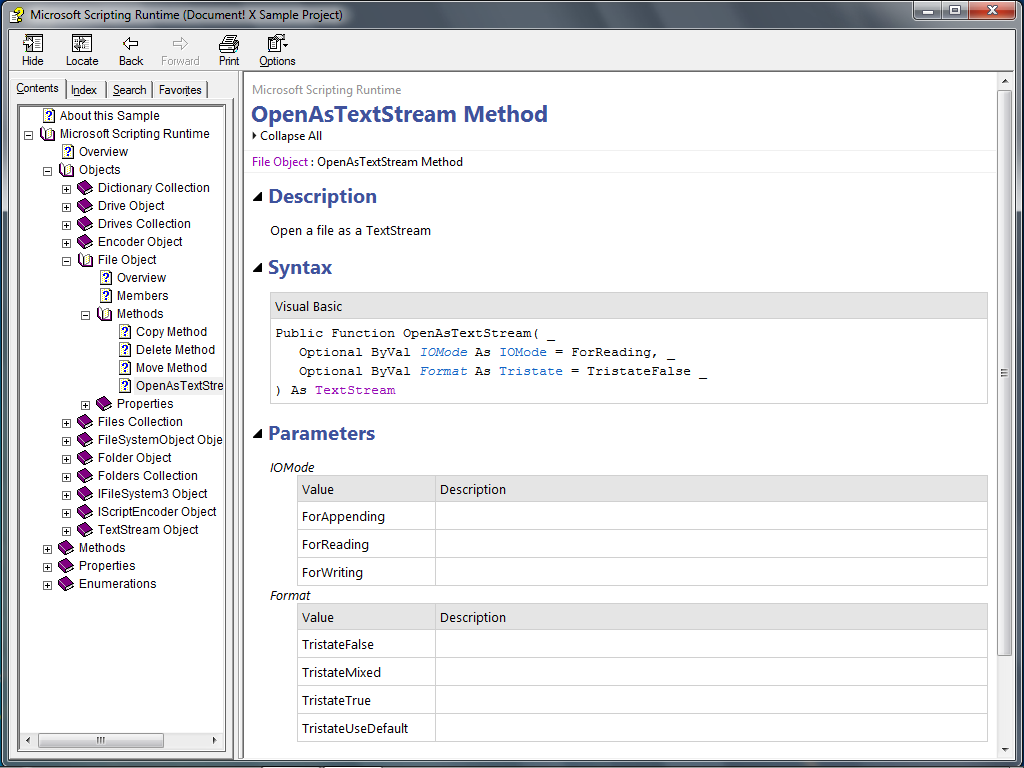Click the Dictionary Collection book icon
This screenshot has height=768, width=1024.
tap(85, 188)
